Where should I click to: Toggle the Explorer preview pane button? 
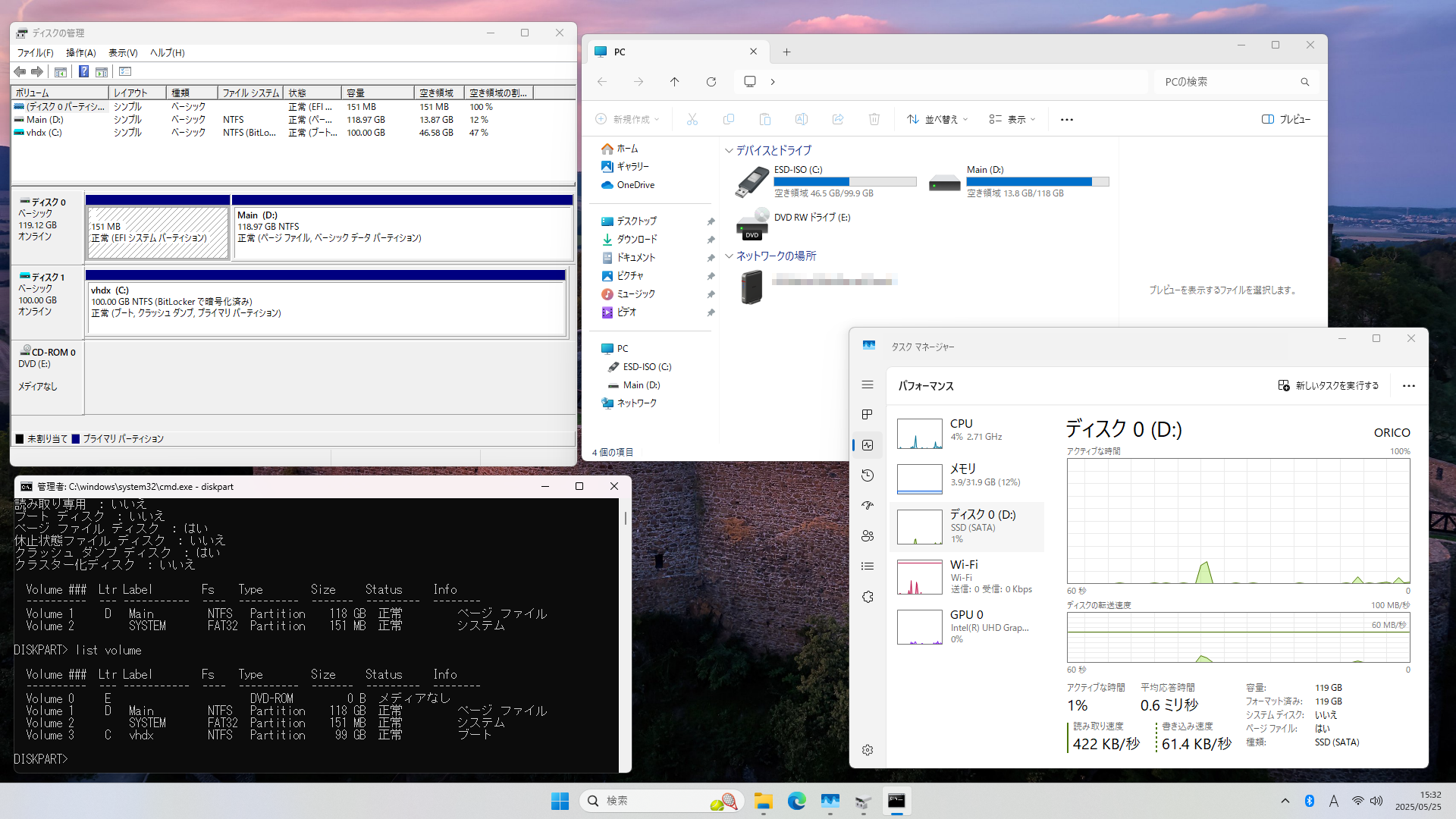pos(1285,119)
